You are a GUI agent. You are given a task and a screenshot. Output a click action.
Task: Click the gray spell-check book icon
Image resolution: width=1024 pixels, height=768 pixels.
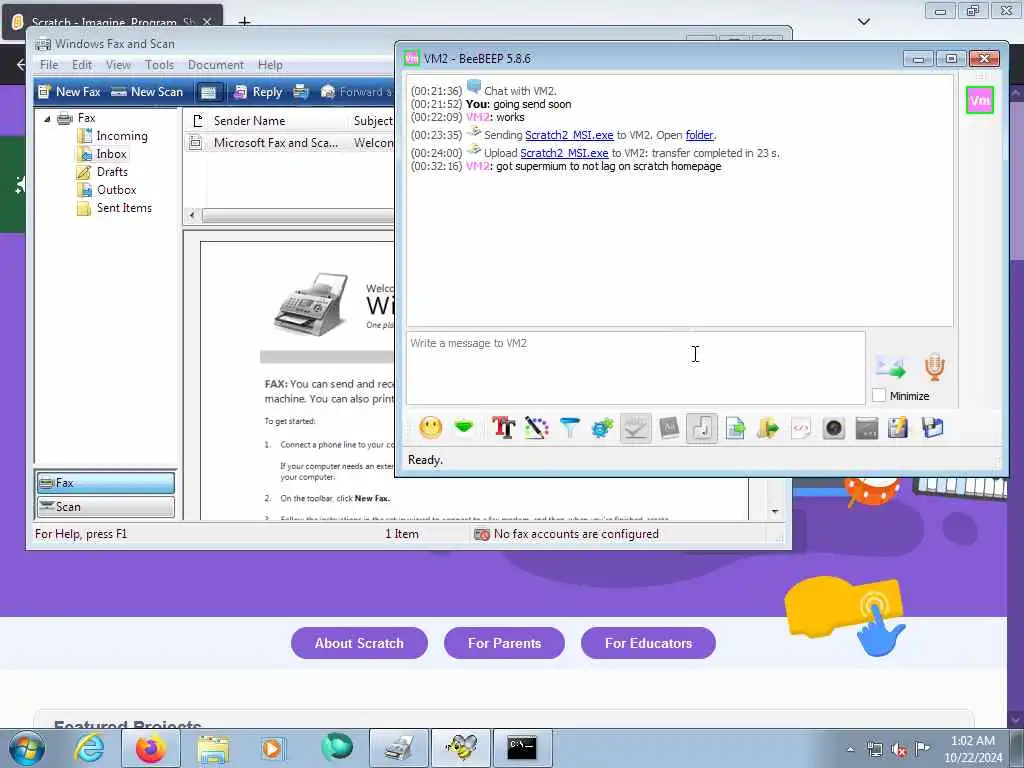[669, 428]
